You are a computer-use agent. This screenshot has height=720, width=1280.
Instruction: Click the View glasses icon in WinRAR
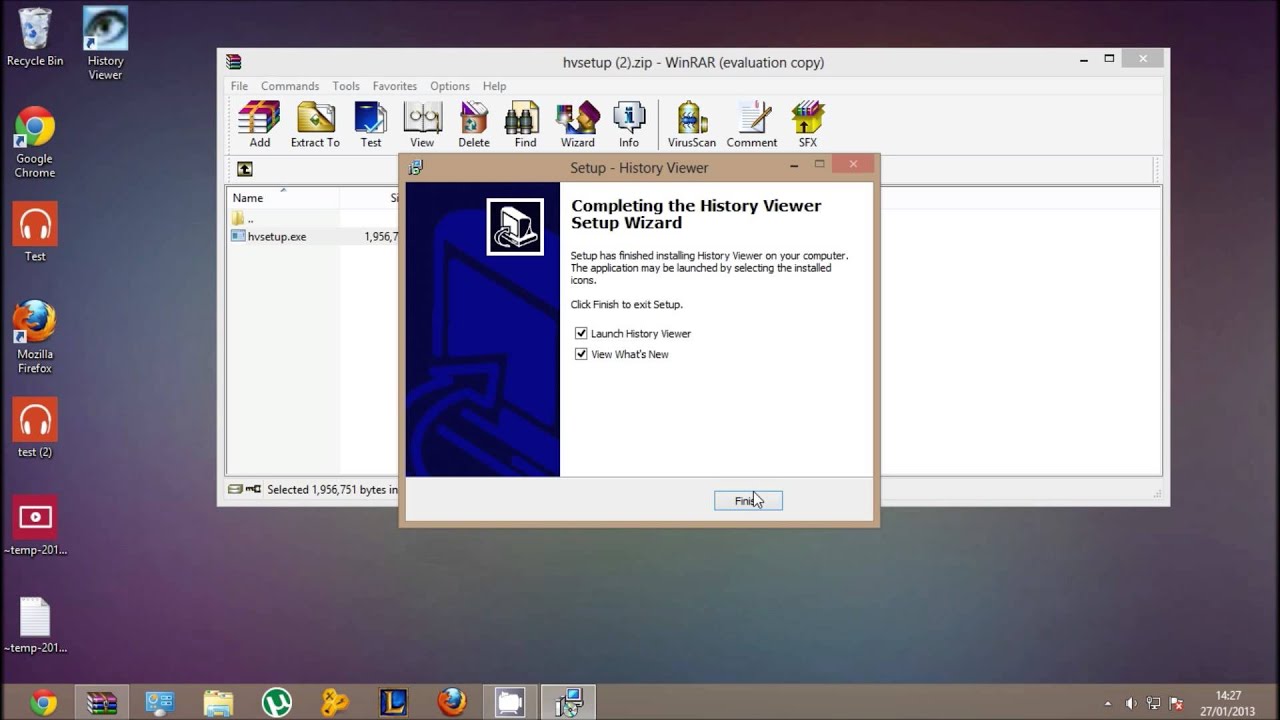click(x=422, y=124)
